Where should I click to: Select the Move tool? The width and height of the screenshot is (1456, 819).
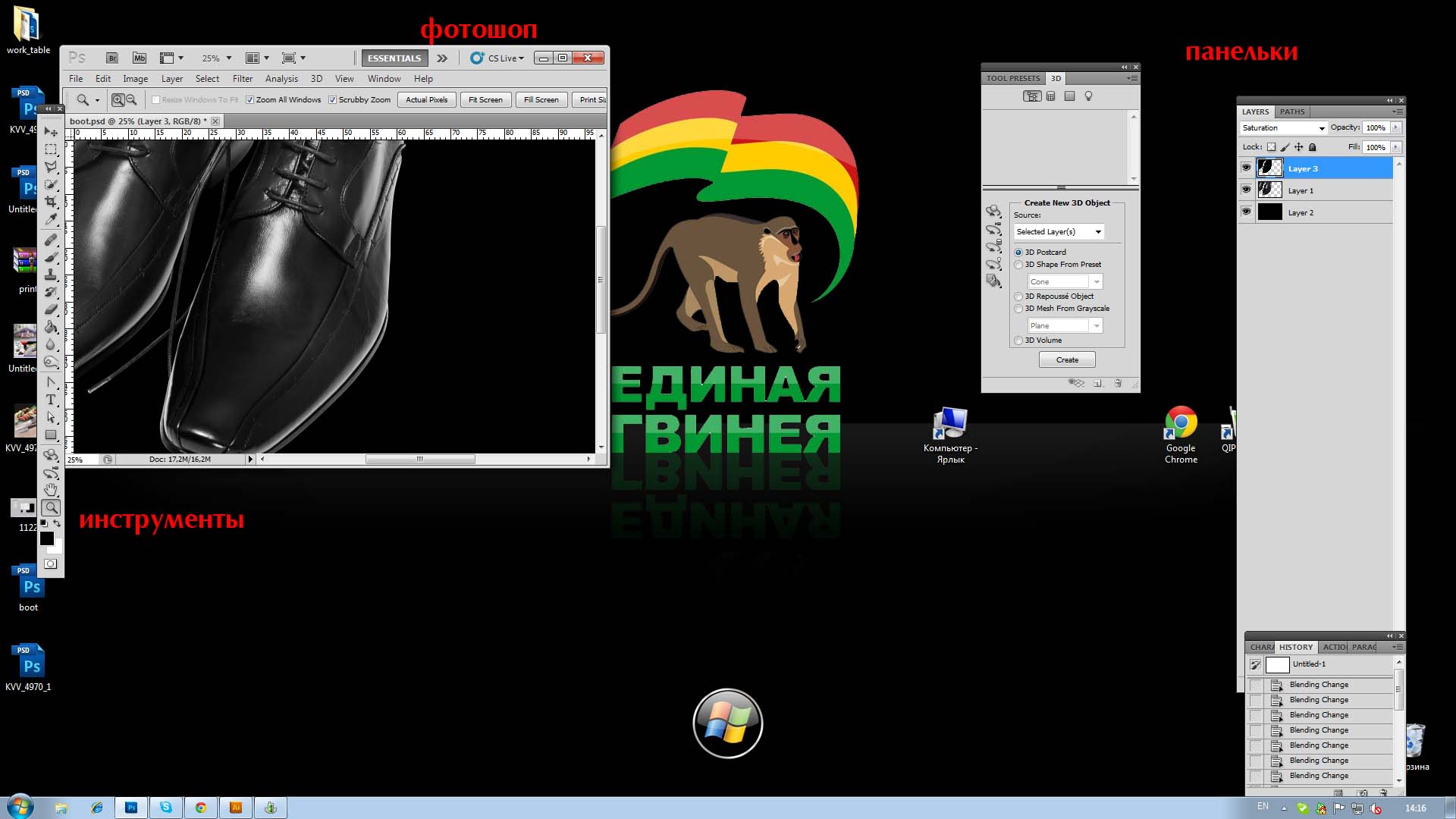[51, 131]
